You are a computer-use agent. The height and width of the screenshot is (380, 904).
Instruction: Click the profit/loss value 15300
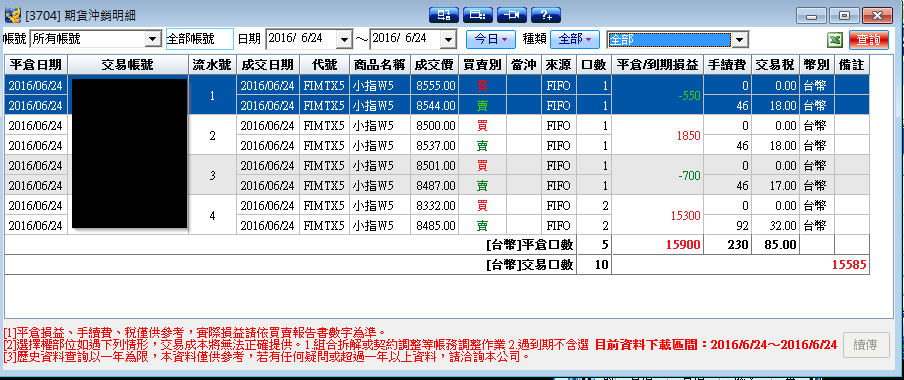point(686,216)
